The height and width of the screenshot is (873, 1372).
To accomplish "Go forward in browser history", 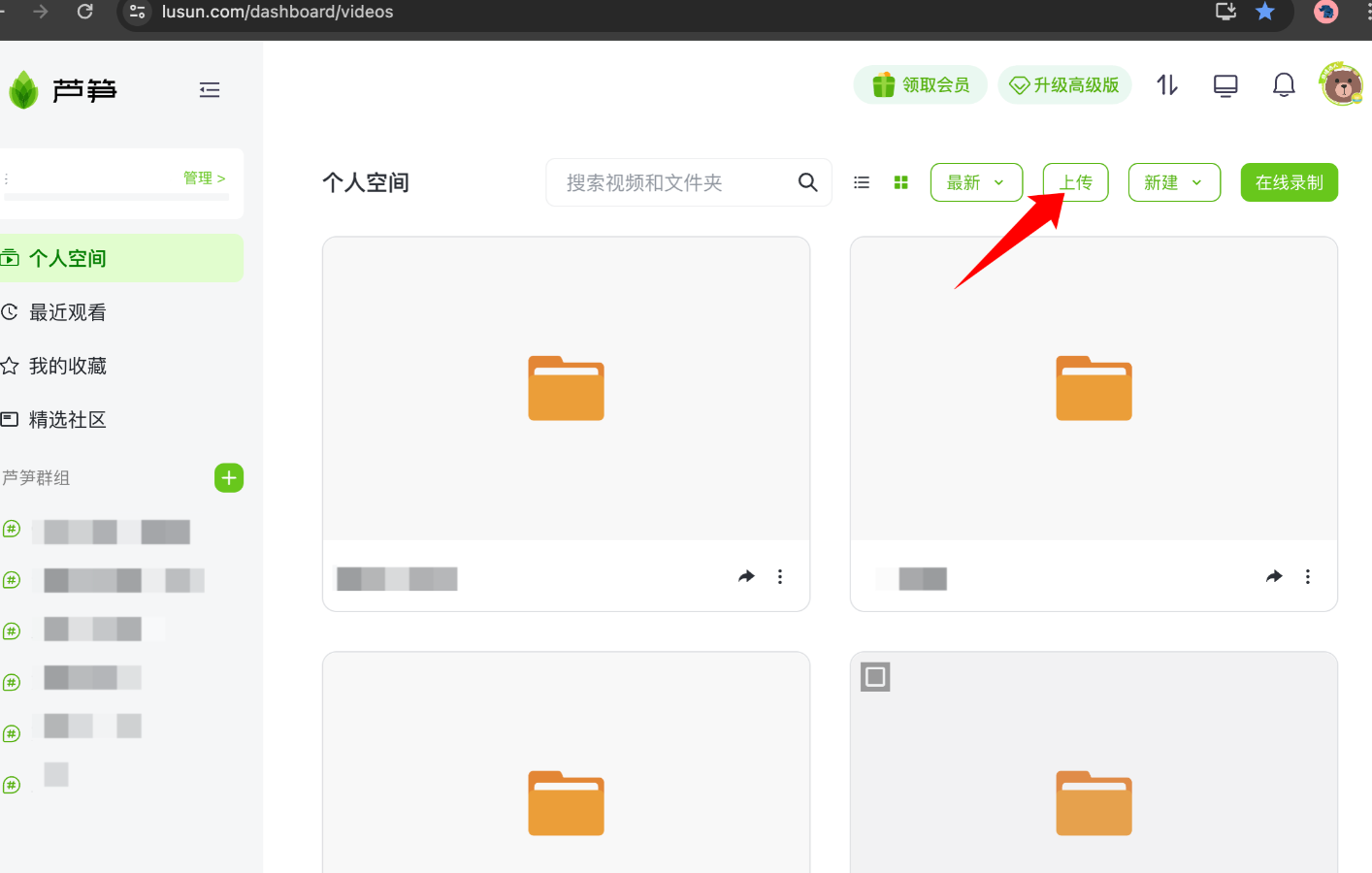I will (x=40, y=12).
